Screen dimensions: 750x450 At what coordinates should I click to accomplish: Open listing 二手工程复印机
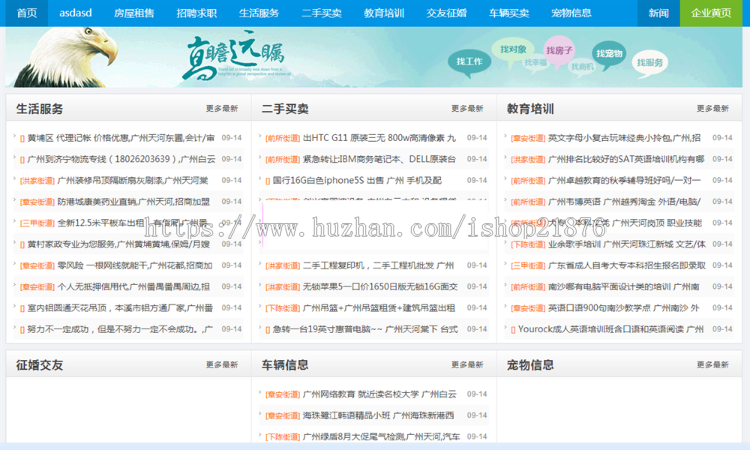(x=378, y=265)
